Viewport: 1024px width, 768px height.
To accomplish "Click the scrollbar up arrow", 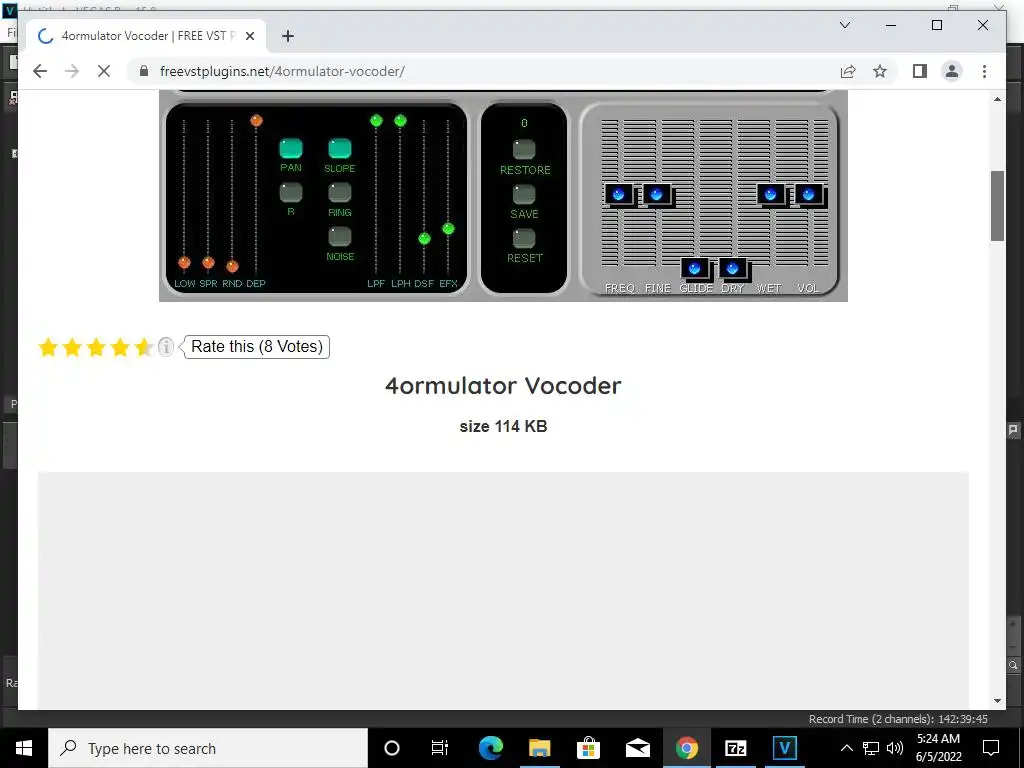I will 997,99.
